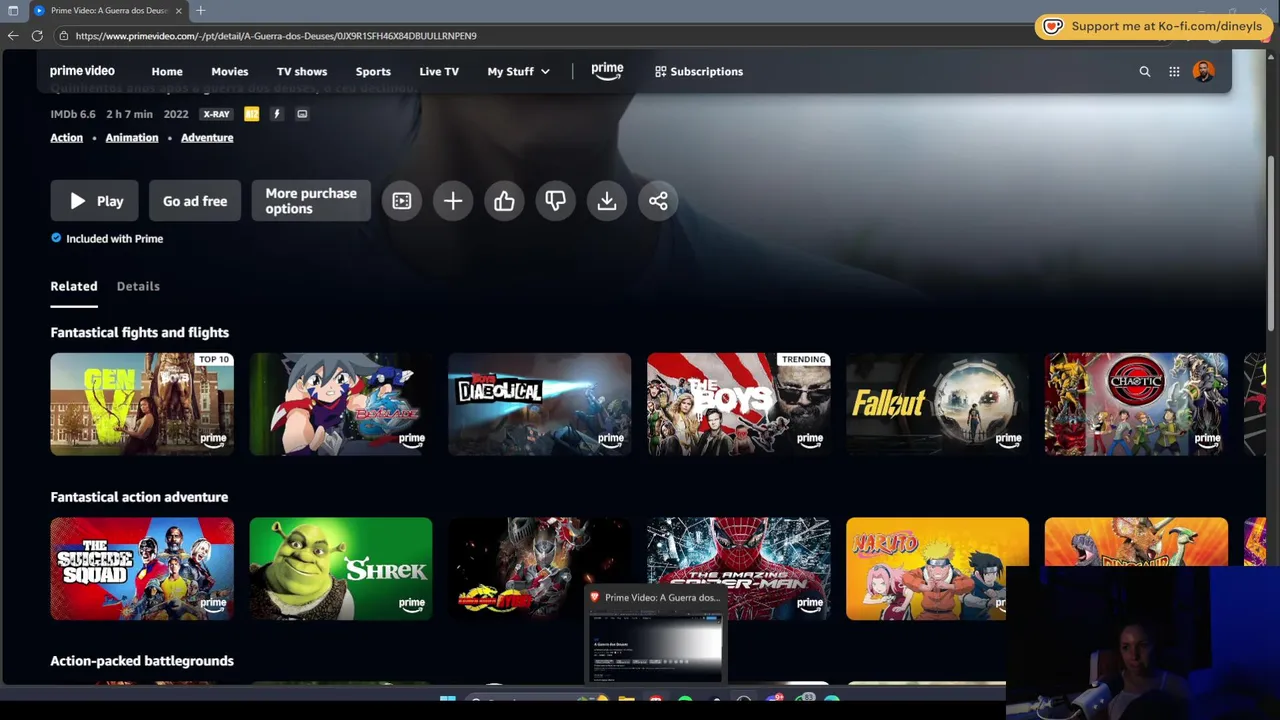Screen dimensions: 1280x720
Task: Open the apps grid icon in header
Action: [1174, 71]
